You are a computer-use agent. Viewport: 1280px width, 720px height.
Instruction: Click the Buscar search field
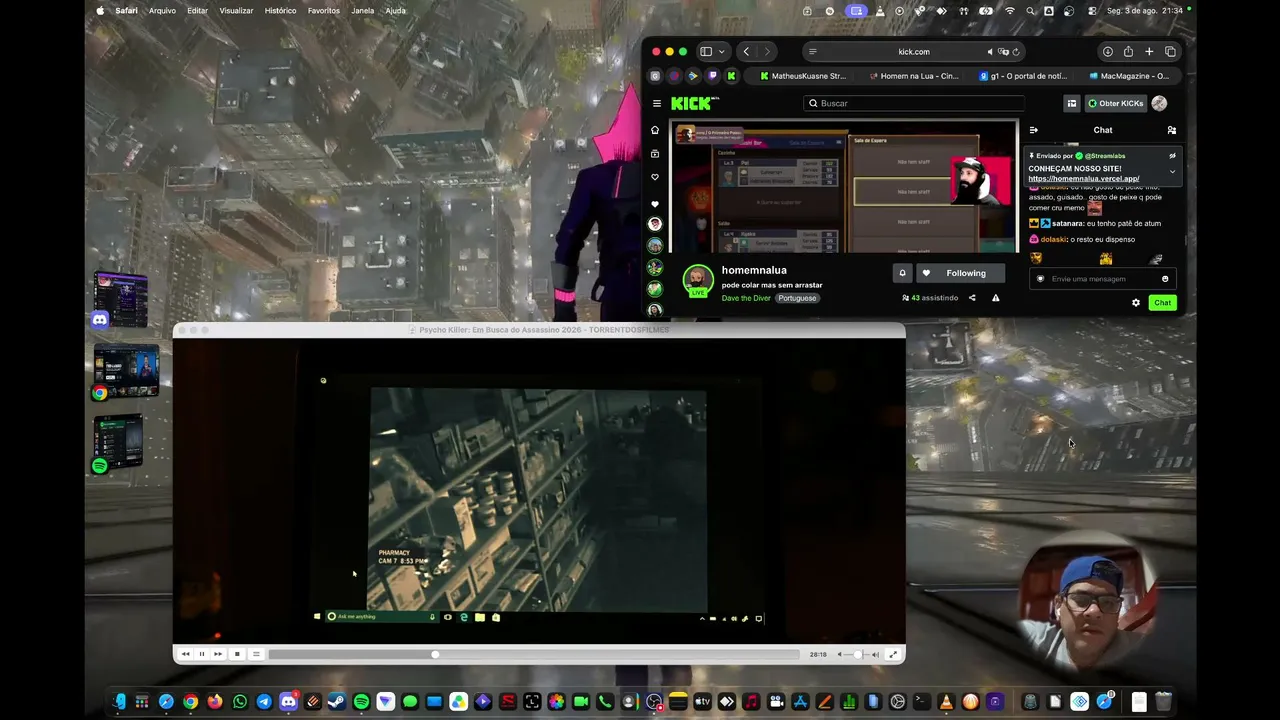tap(914, 103)
